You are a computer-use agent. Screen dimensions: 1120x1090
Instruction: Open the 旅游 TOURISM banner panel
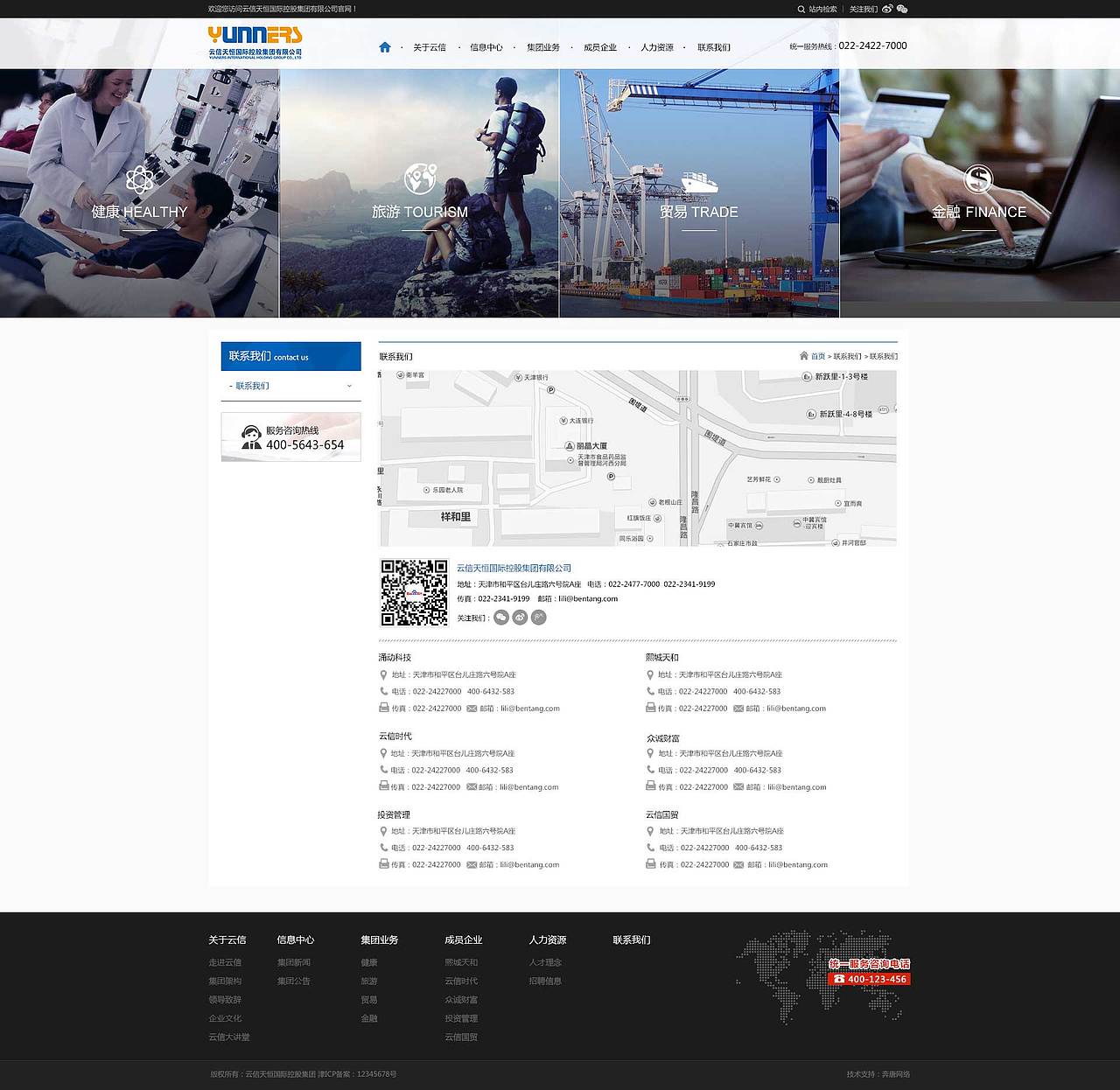[419, 192]
